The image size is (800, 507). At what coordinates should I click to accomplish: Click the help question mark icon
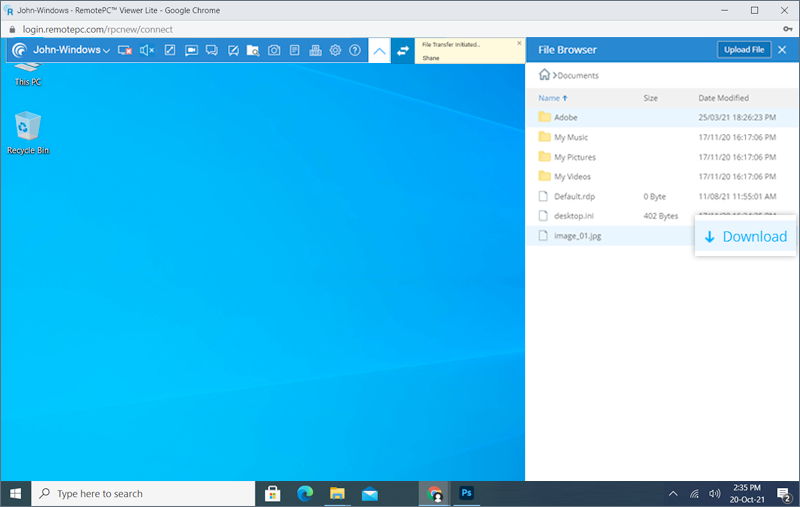(355, 50)
